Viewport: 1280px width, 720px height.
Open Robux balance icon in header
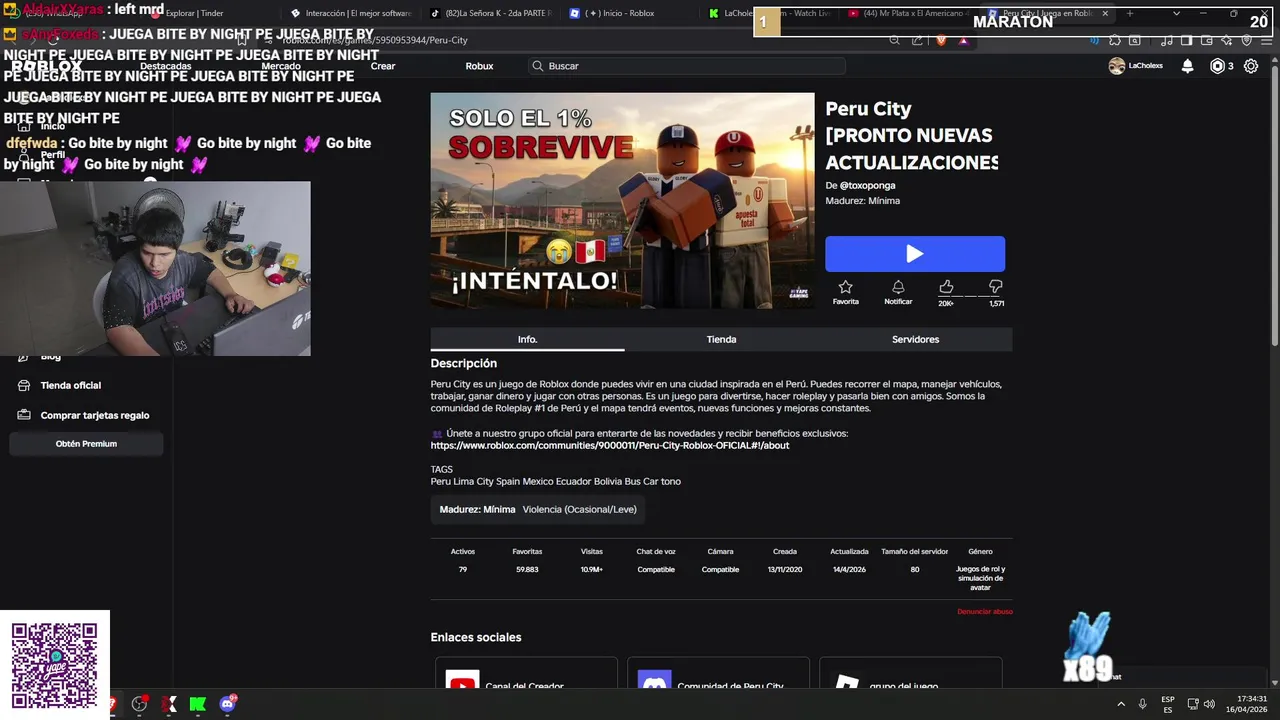coord(1217,66)
